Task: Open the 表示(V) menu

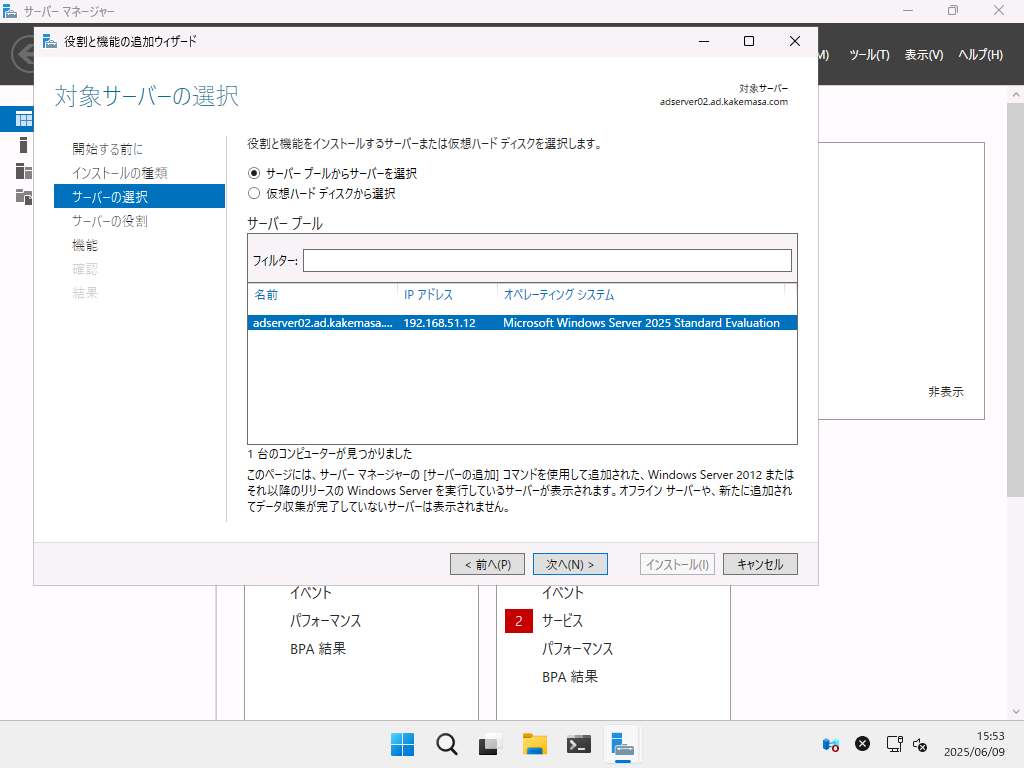Action: pyautogui.click(x=923, y=55)
